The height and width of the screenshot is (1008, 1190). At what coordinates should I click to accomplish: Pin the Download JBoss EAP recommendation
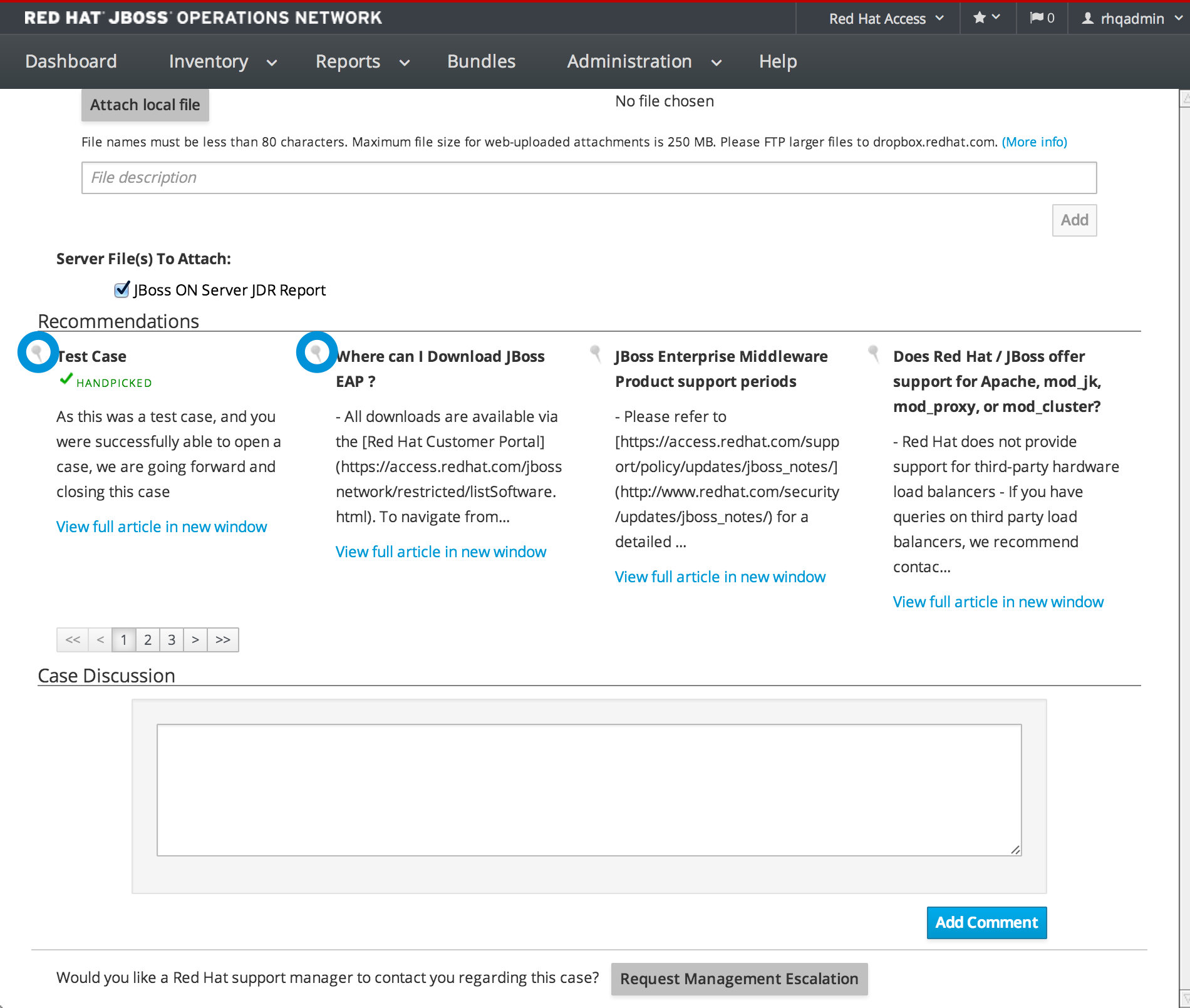pos(317,352)
